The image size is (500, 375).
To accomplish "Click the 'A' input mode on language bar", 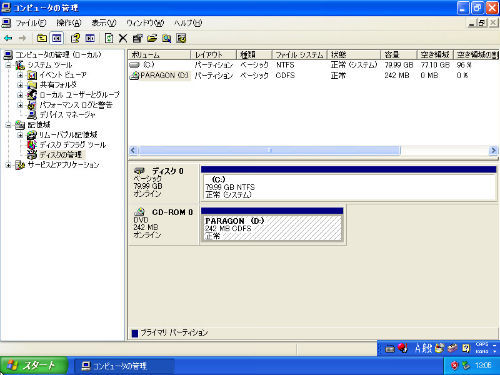I will [x=418, y=349].
